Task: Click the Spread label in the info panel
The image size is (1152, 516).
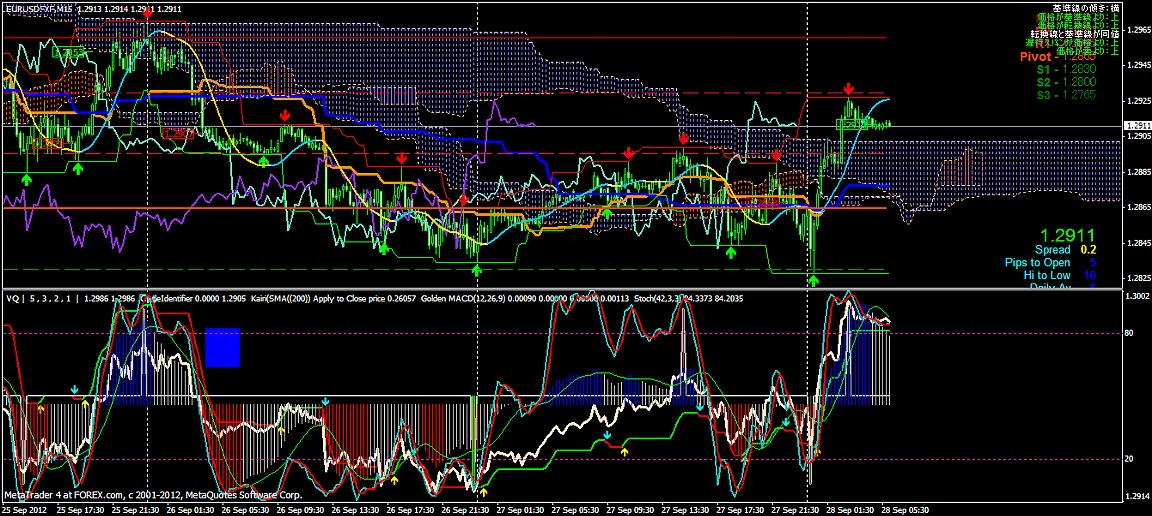Action: [x=1052, y=249]
